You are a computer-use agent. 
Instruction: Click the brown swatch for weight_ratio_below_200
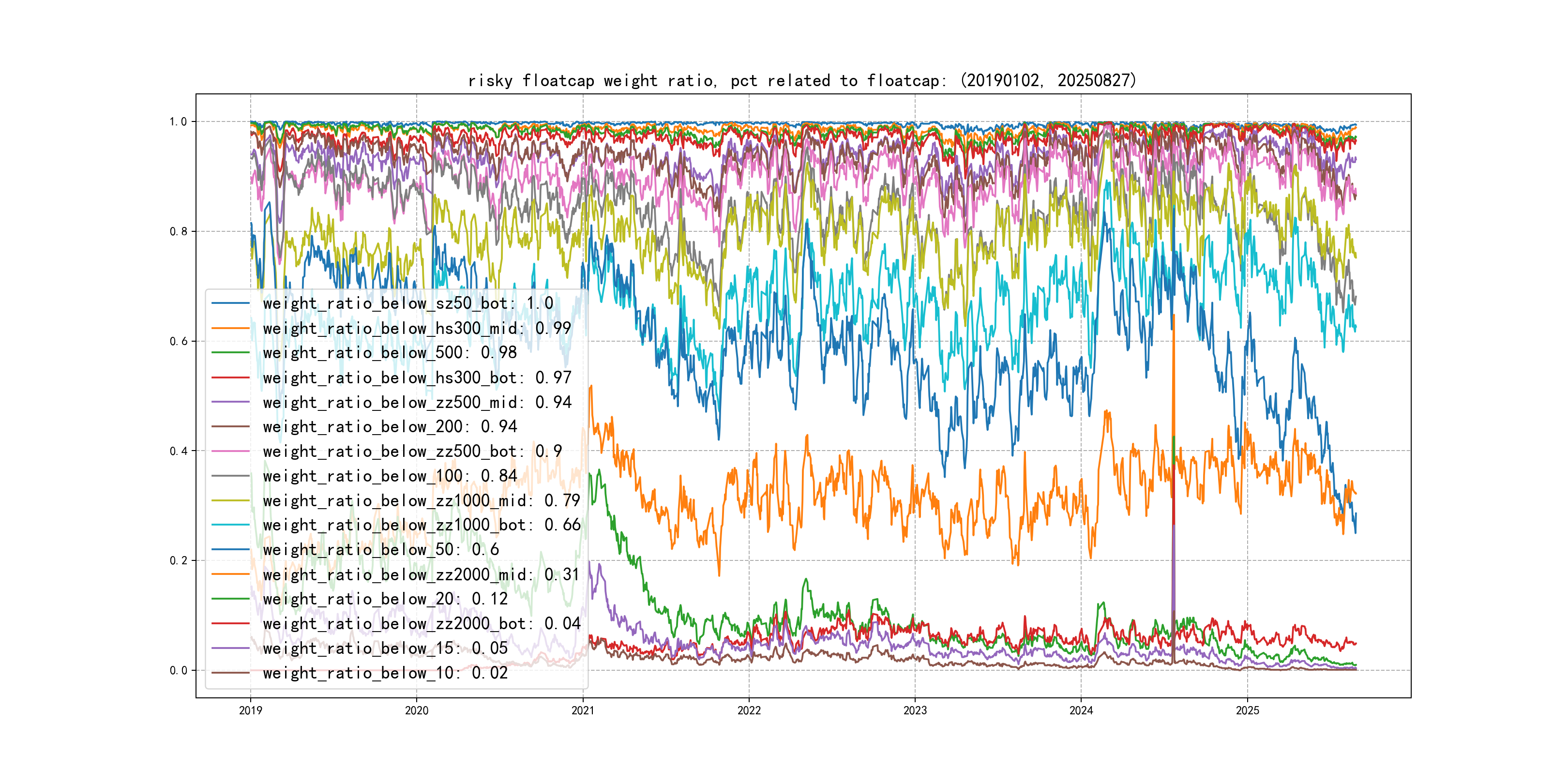click(230, 427)
